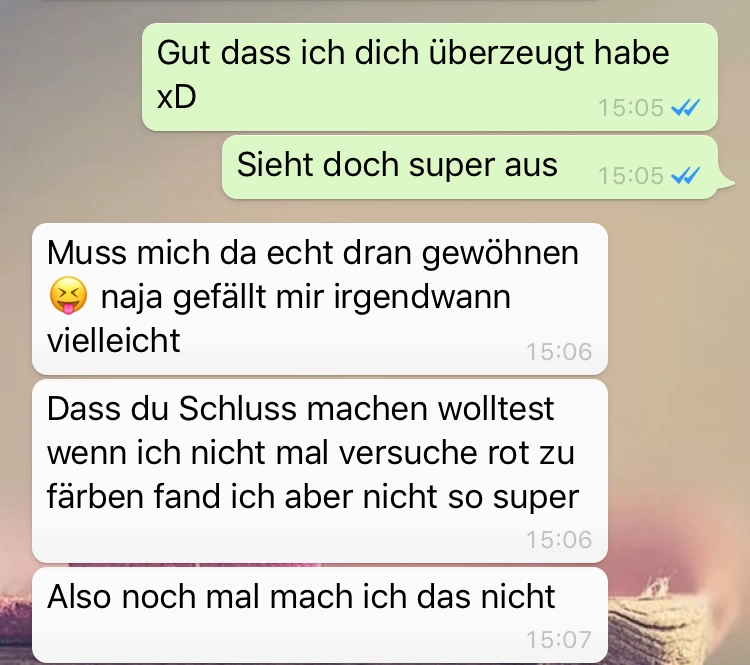Click the 15:06 timestamp beside 'vielleicht'
This screenshot has height=665, width=750.
tap(559, 352)
